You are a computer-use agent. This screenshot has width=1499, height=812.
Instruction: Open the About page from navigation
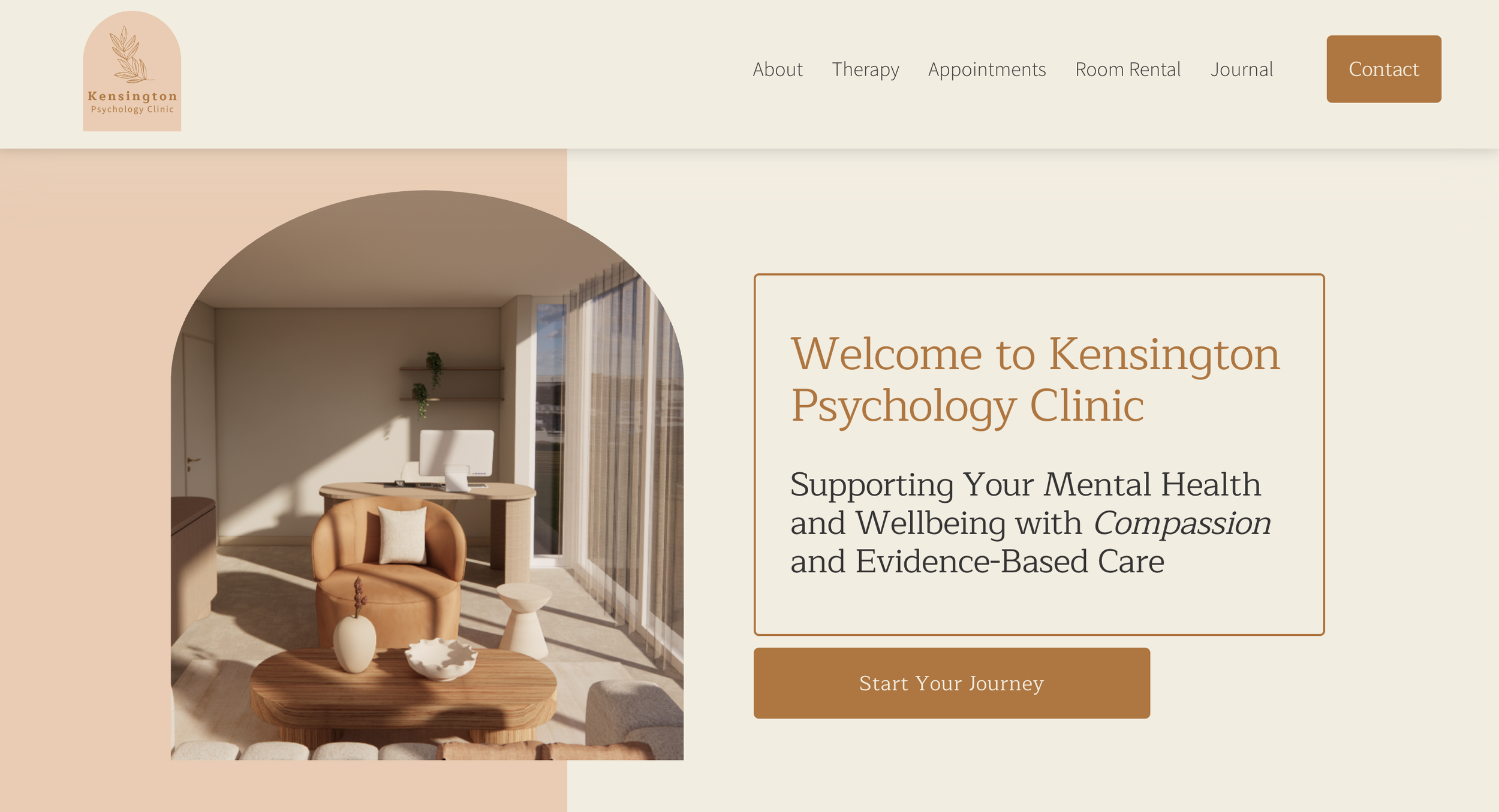(777, 69)
